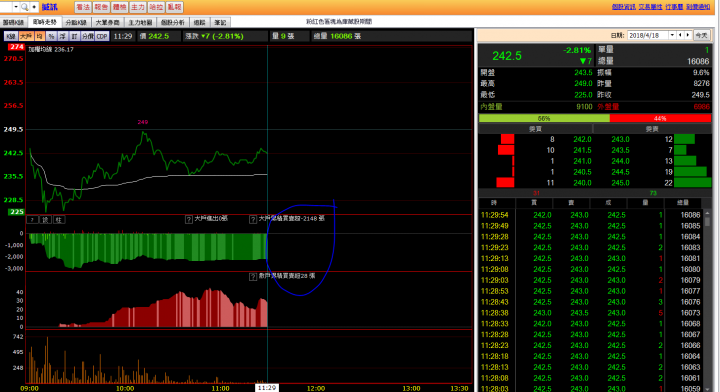Image resolution: width=720 pixels, height=392 pixels.
Task: Select the 線 line mode button
Action: click(x=45, y=220)
